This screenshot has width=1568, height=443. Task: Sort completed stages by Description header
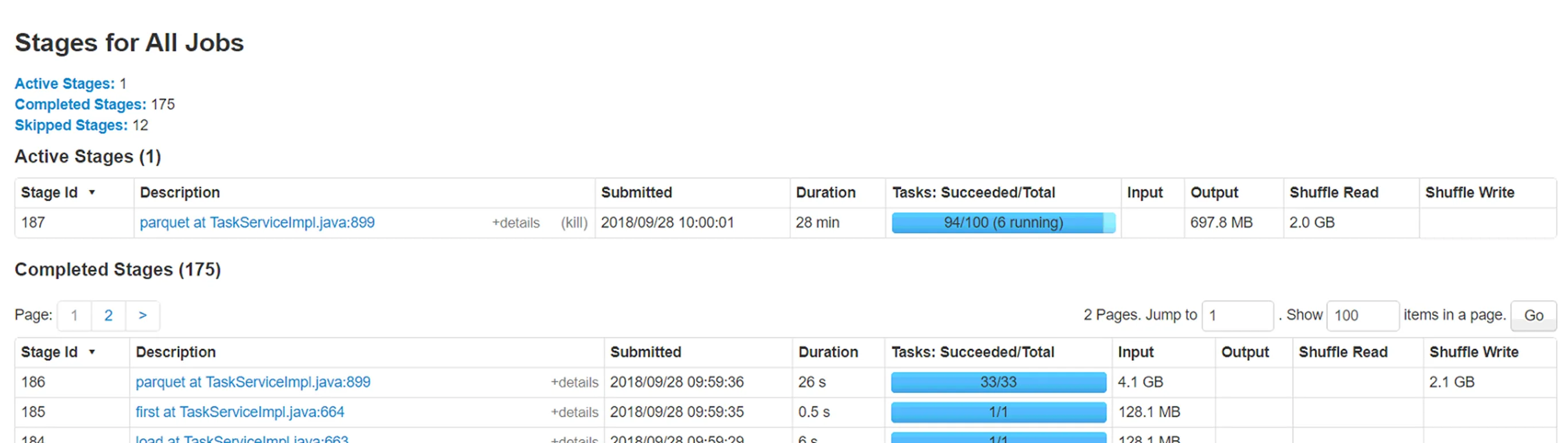click(x=175, y=352)
